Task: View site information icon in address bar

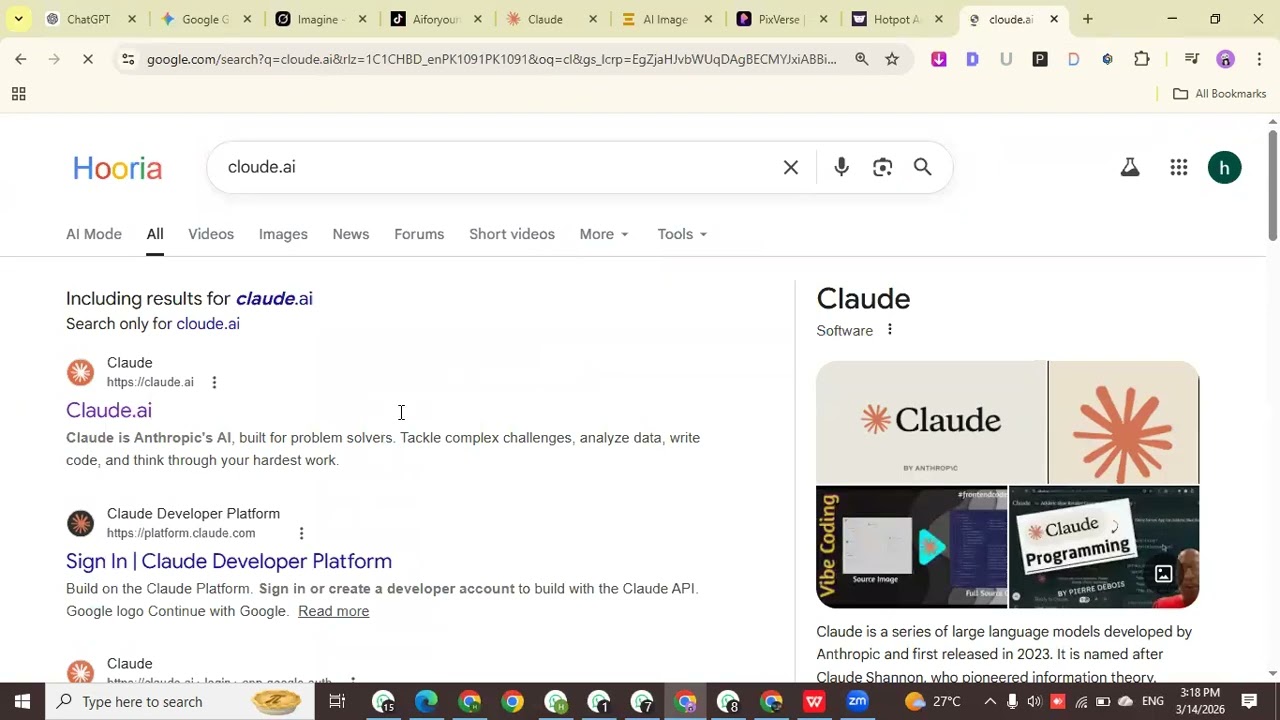Action: coord(128,59)
